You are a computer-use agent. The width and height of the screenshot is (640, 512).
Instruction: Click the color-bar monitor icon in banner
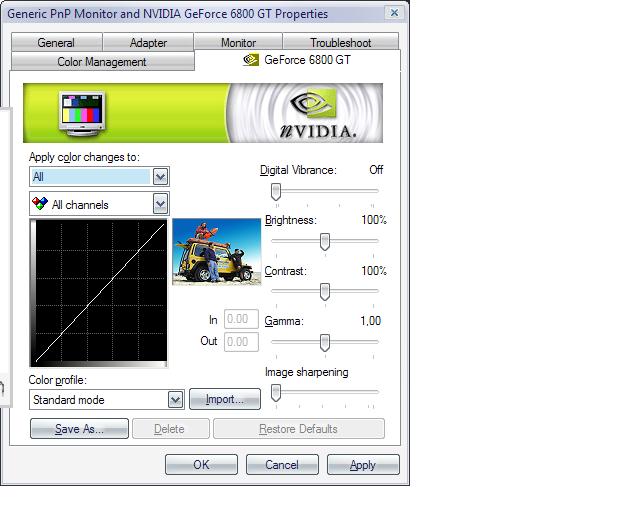pyautogui.click(x=82, y=113)
